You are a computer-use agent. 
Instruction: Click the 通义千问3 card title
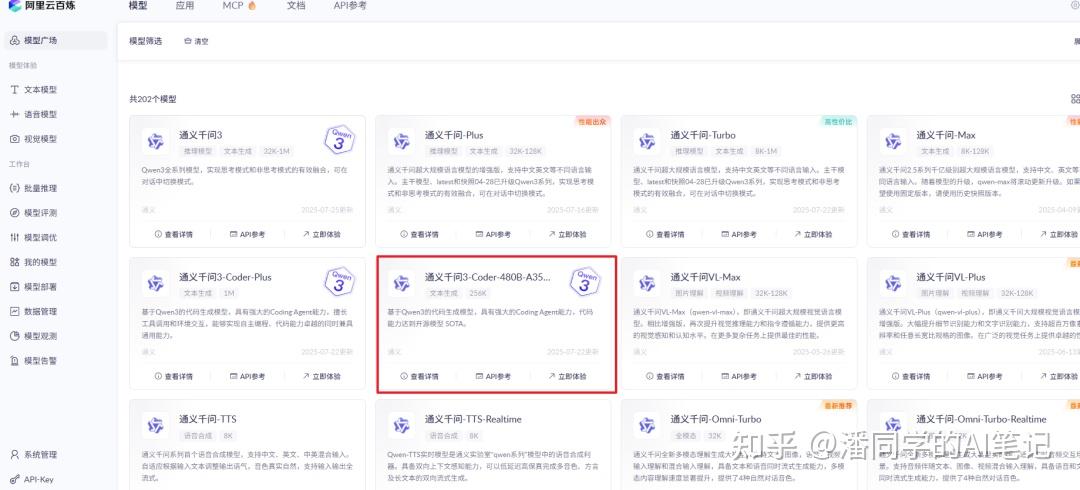200,135
